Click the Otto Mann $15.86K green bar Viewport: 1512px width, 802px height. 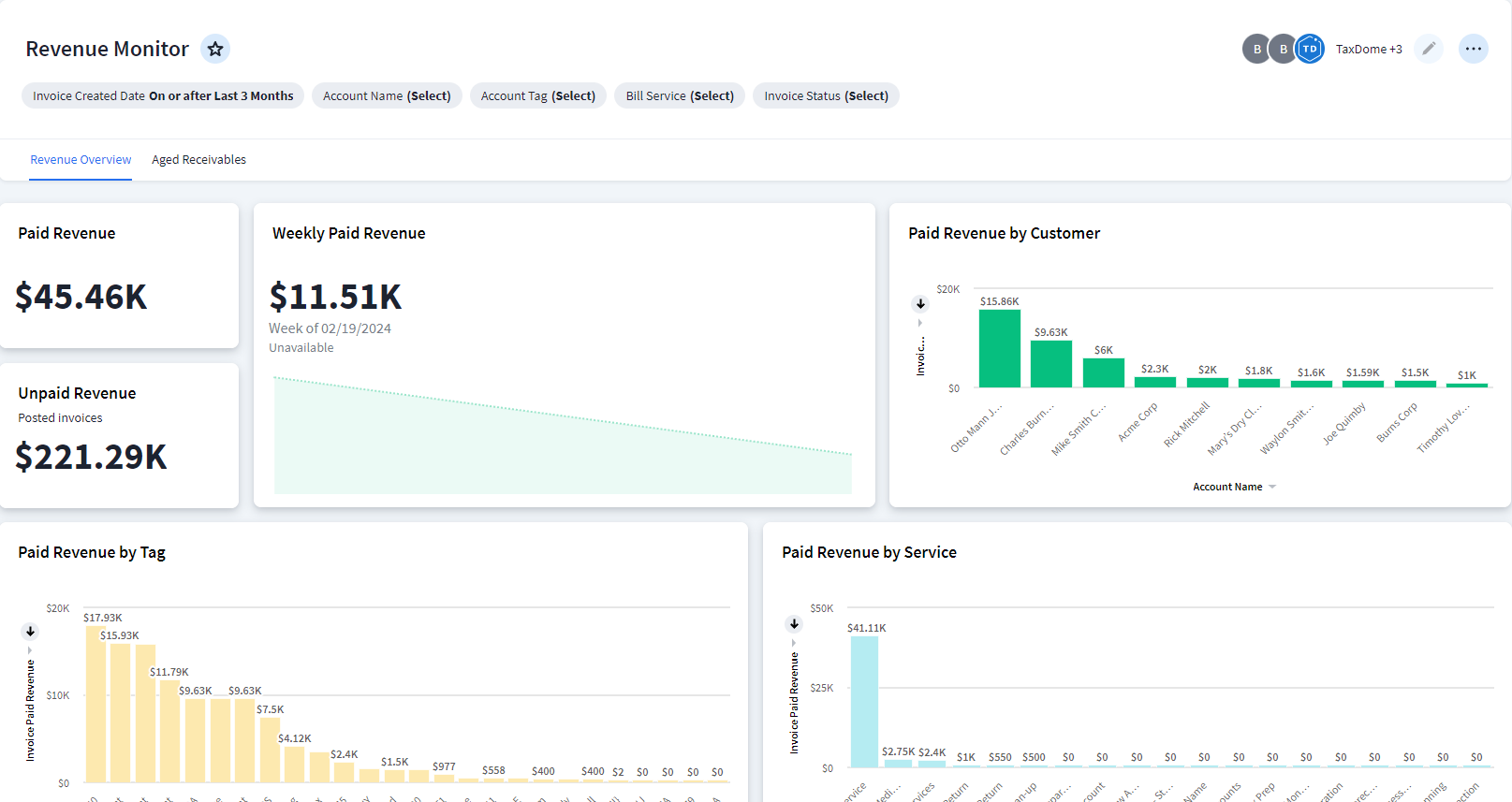point(999,348)
